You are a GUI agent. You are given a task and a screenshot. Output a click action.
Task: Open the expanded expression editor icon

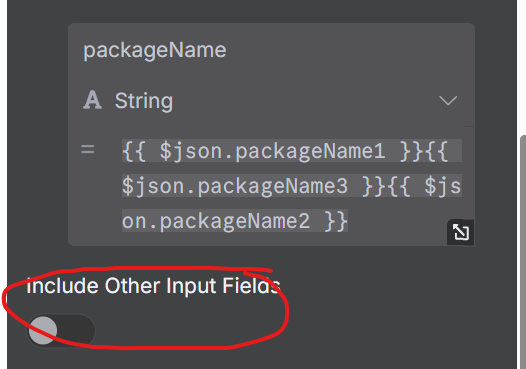[x=461, y=232]
